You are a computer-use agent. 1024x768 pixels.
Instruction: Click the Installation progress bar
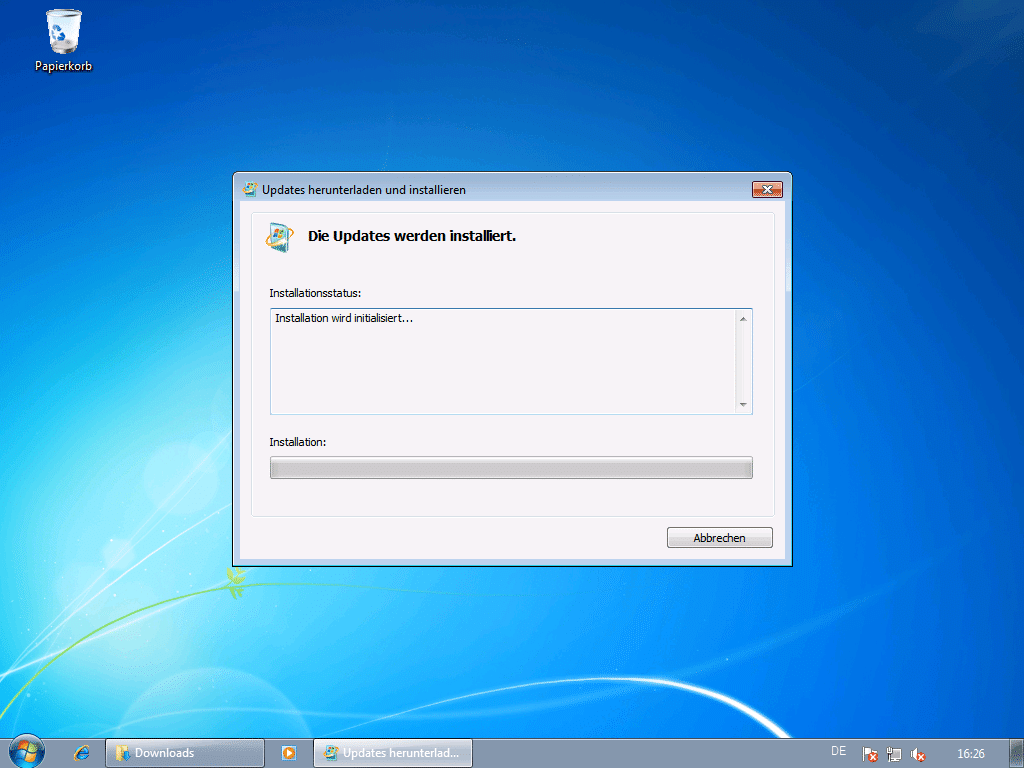[511, 468]
